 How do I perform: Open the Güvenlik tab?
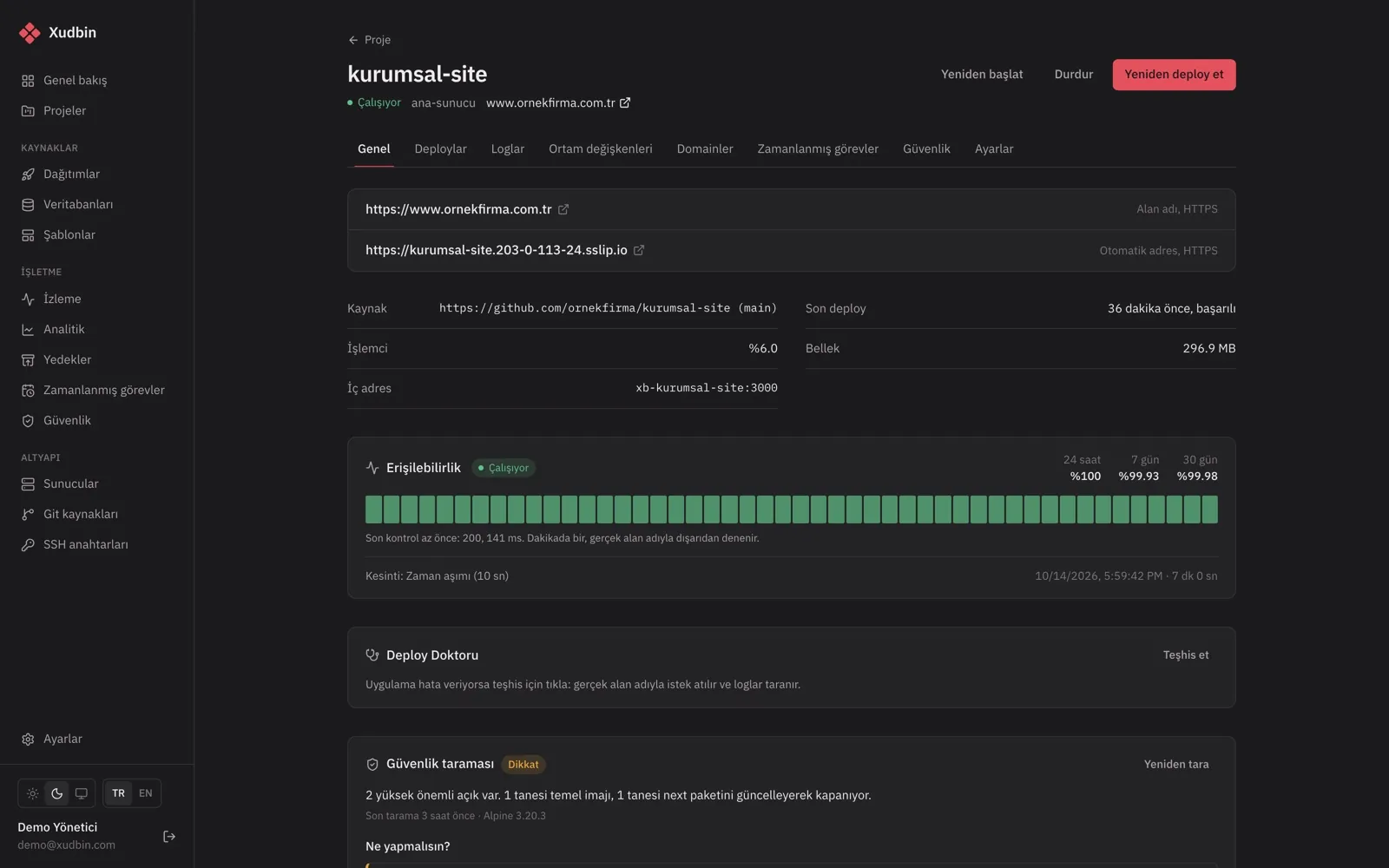pyautogui.click(x=926, y=149)
